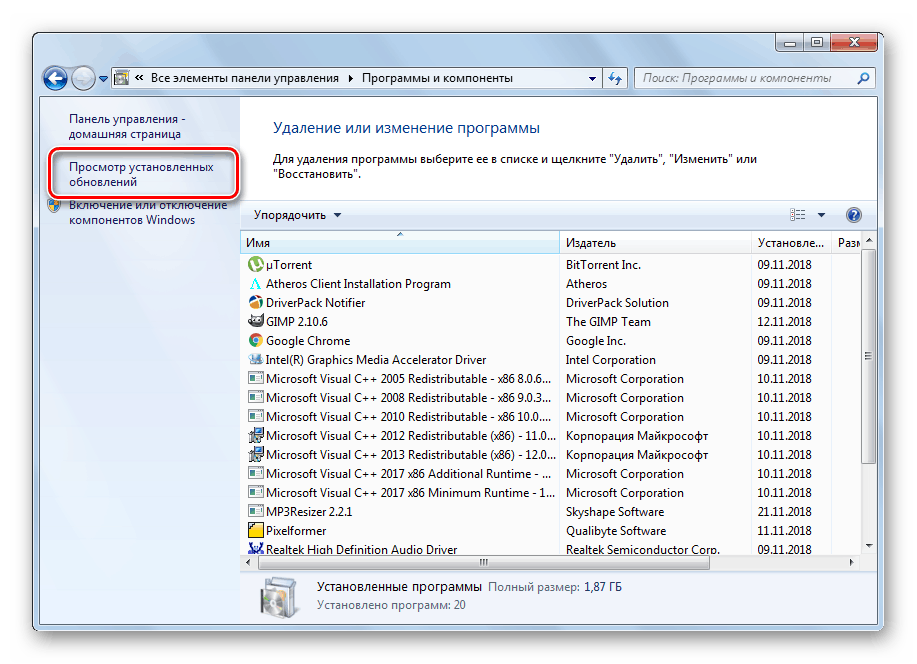
Task: Open Панель управления - домашняя страница link
Action: click(x=127, y=126)
